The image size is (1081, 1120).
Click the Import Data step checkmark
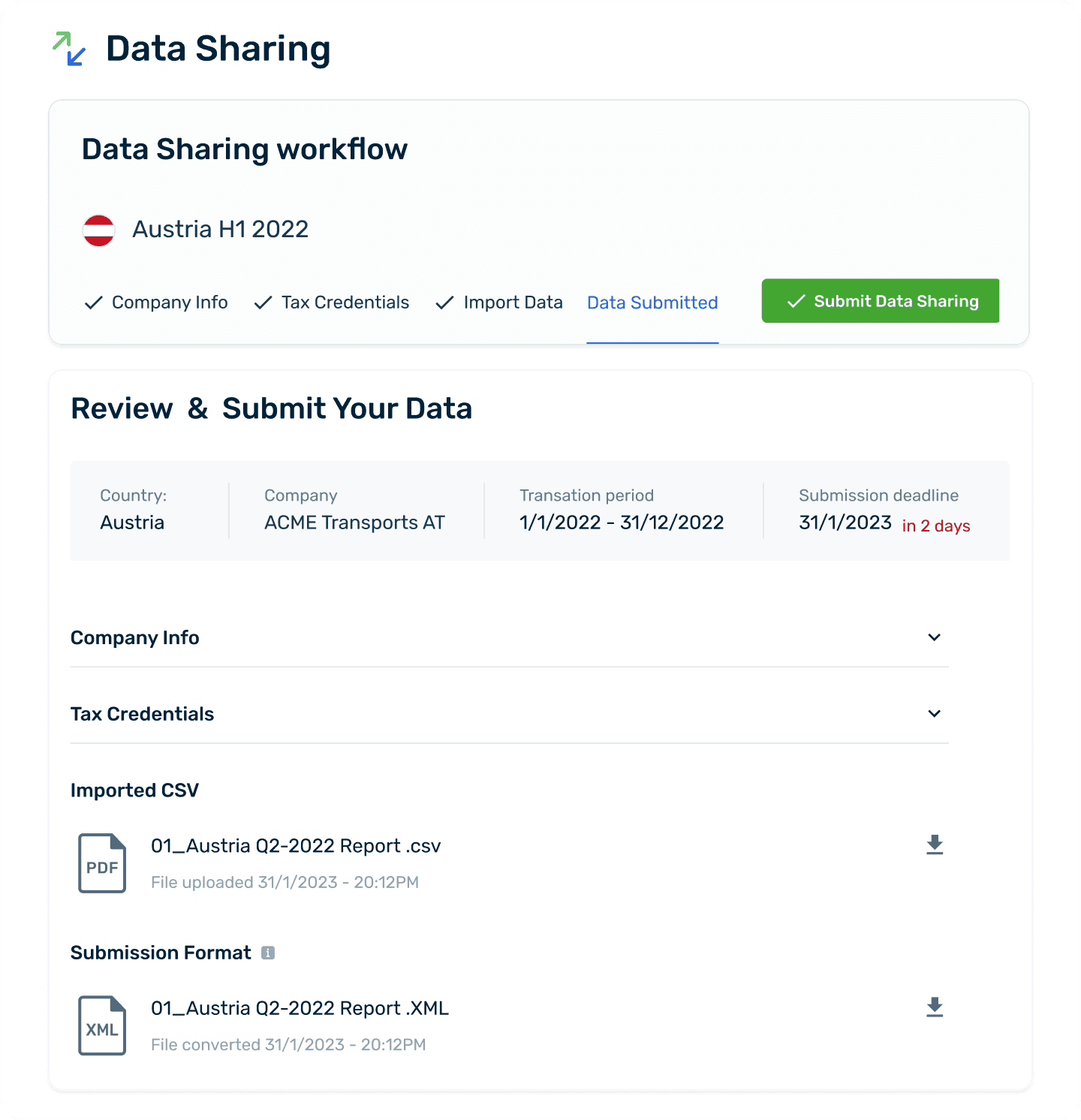tap(444, 303)
